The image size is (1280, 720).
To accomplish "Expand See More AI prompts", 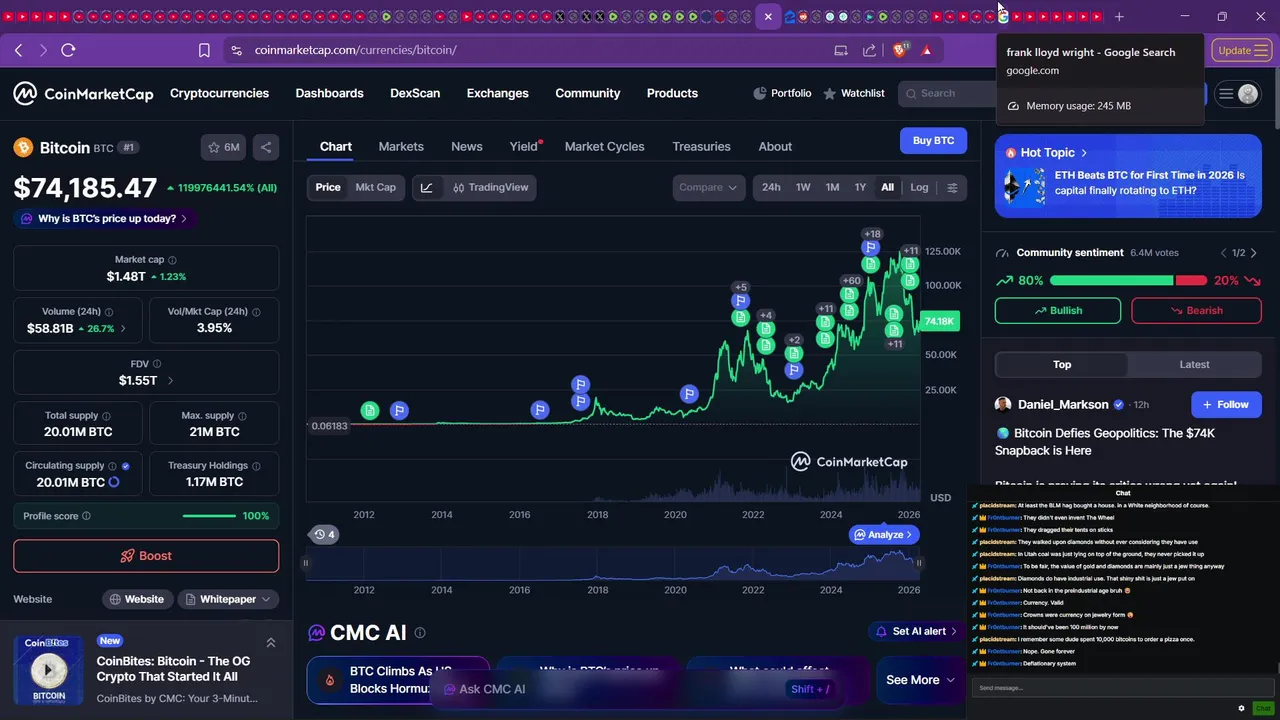I will pos(920,680).
